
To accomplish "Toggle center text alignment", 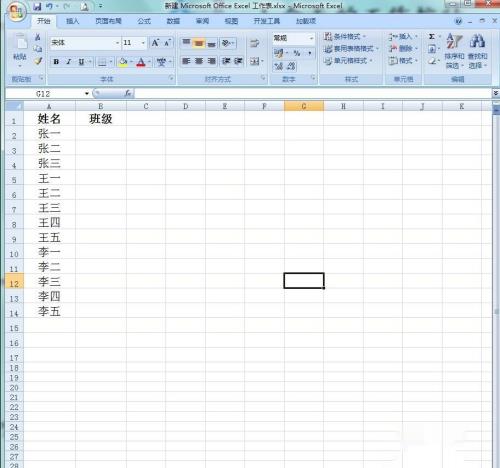I will pos(199,61).
